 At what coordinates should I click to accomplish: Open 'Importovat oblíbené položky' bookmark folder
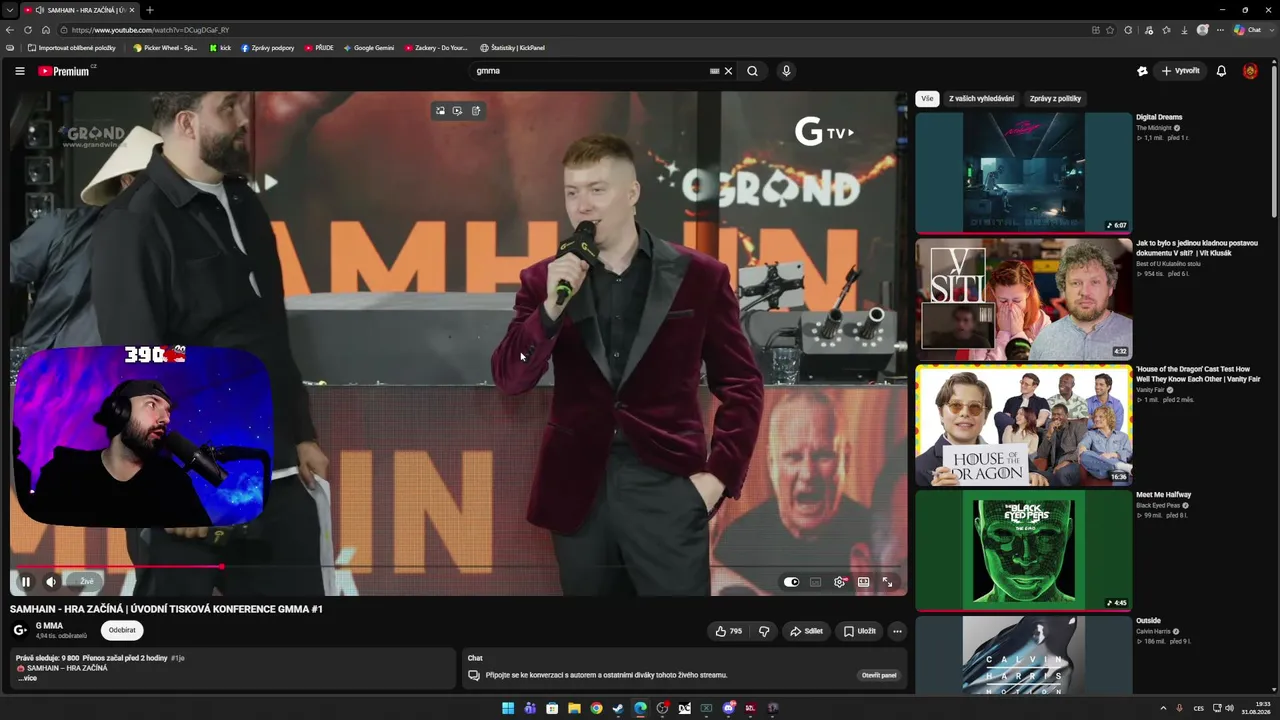72,48
